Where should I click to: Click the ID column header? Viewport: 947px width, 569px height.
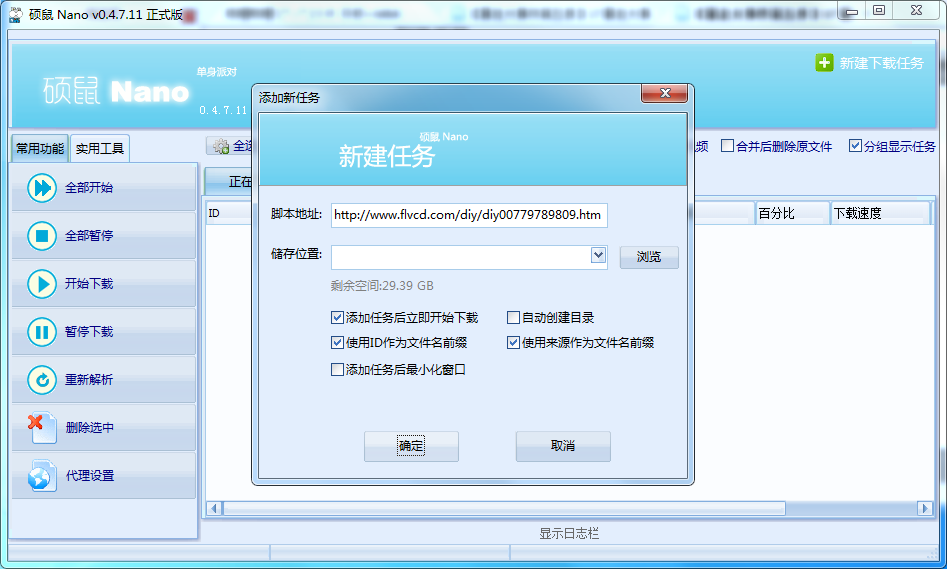point(228,213)
